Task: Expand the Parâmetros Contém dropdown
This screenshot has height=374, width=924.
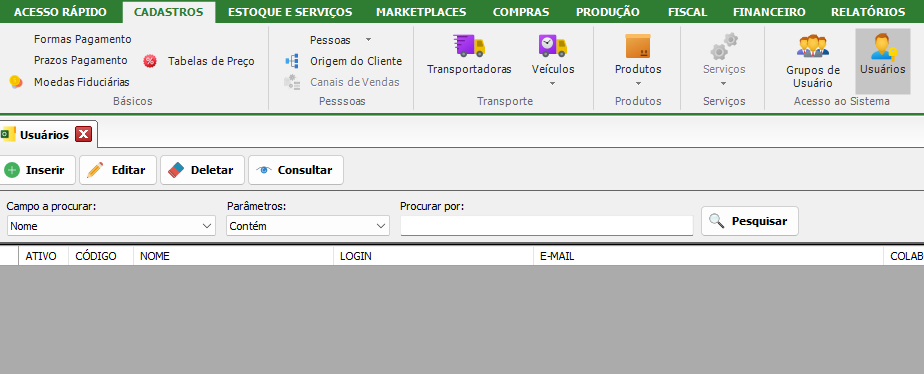Action: pos(308,226)
